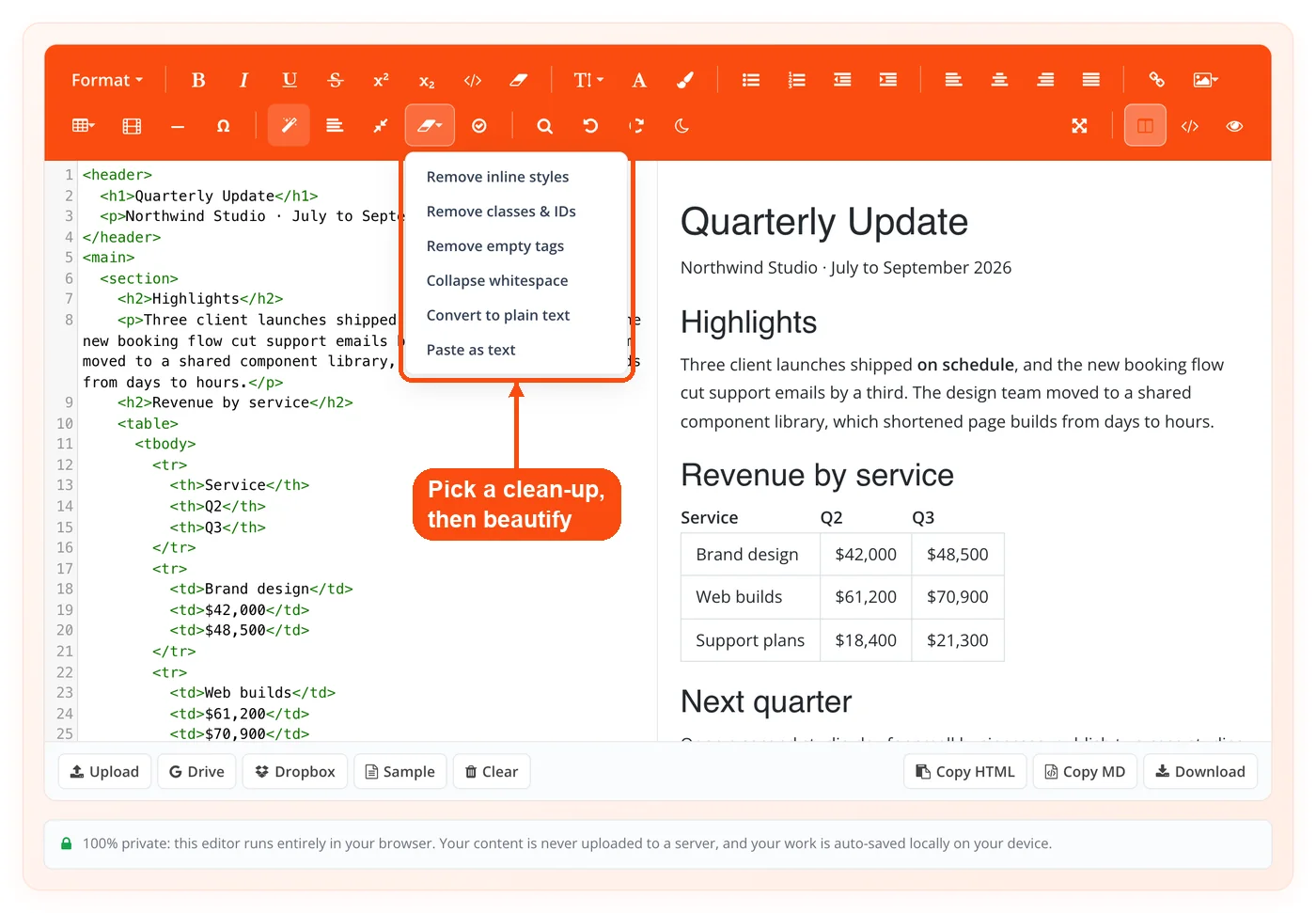Insert a horizontal rule
This screenshot has width=1316, height=913.
178,126
